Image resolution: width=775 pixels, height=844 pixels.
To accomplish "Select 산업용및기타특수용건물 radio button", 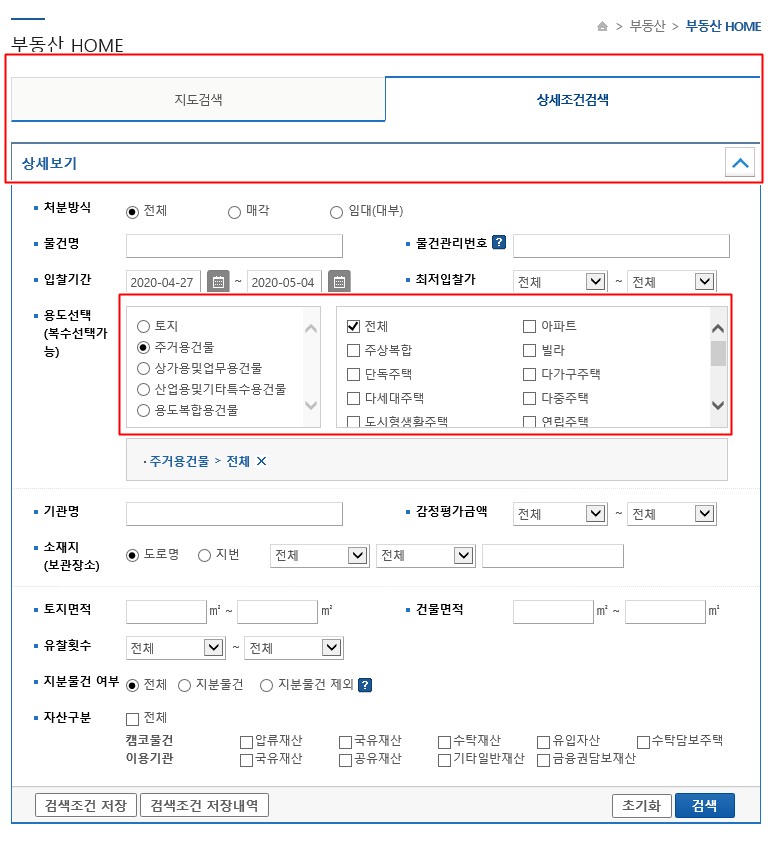I will point(143,389).
